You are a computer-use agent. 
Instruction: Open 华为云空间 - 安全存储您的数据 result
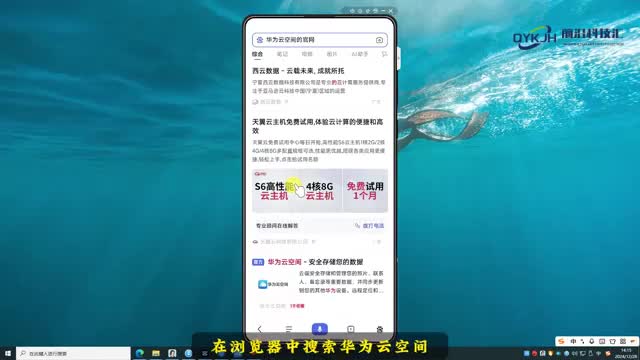(315, 262)
